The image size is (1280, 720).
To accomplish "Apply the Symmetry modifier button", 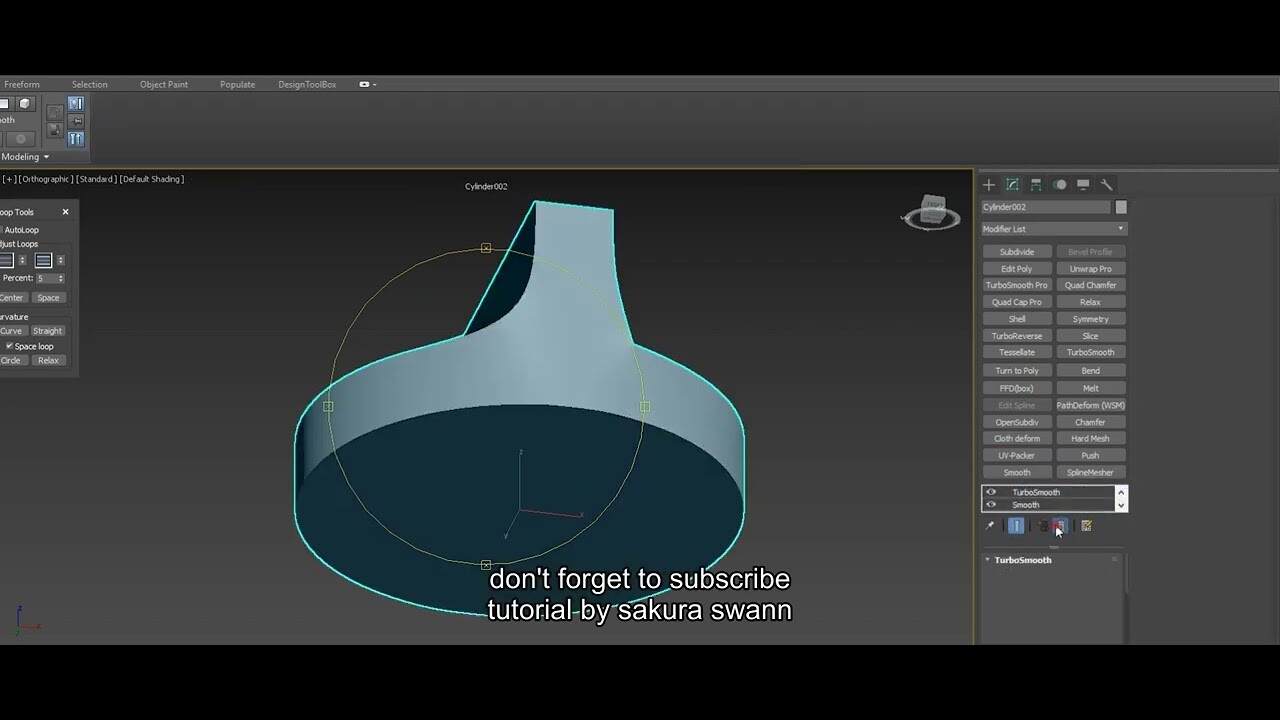I will click(x=1091, y=318).
